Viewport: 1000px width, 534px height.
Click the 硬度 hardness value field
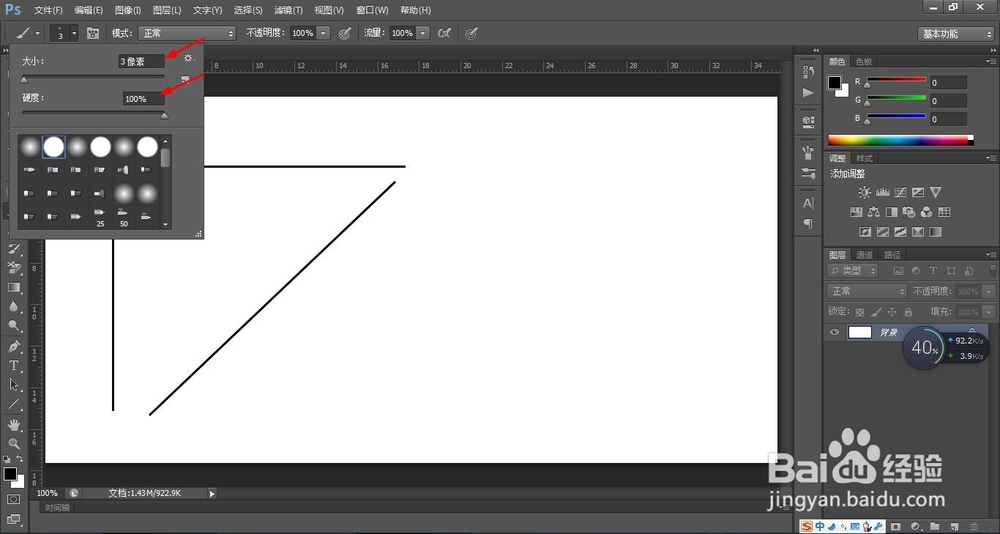pos(143,99)
